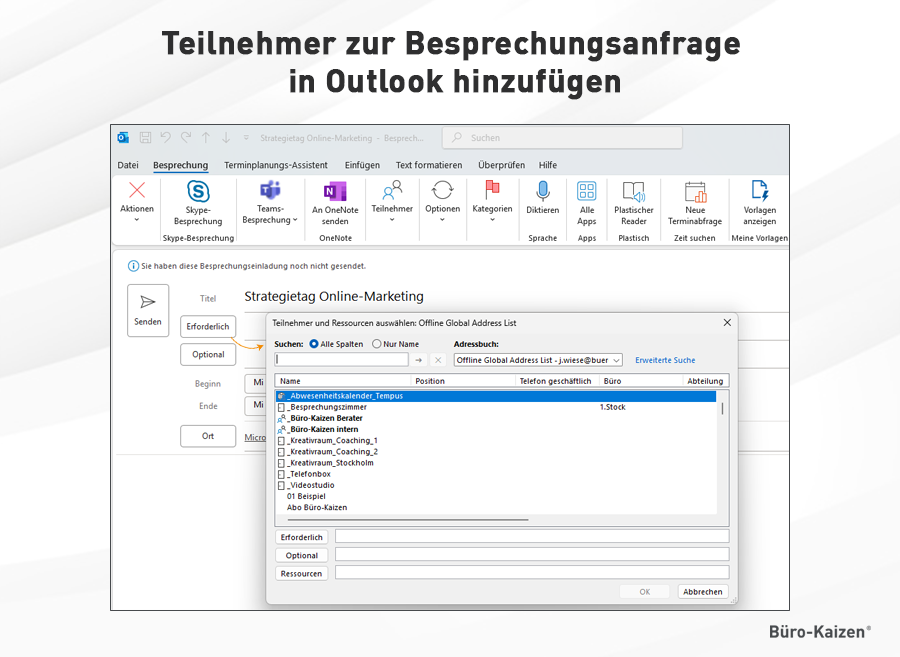The image size is (900, 657).
Task: Select Abo Büro-Kaizen entry
Action: pyautogui.click(x=496, y=508)
